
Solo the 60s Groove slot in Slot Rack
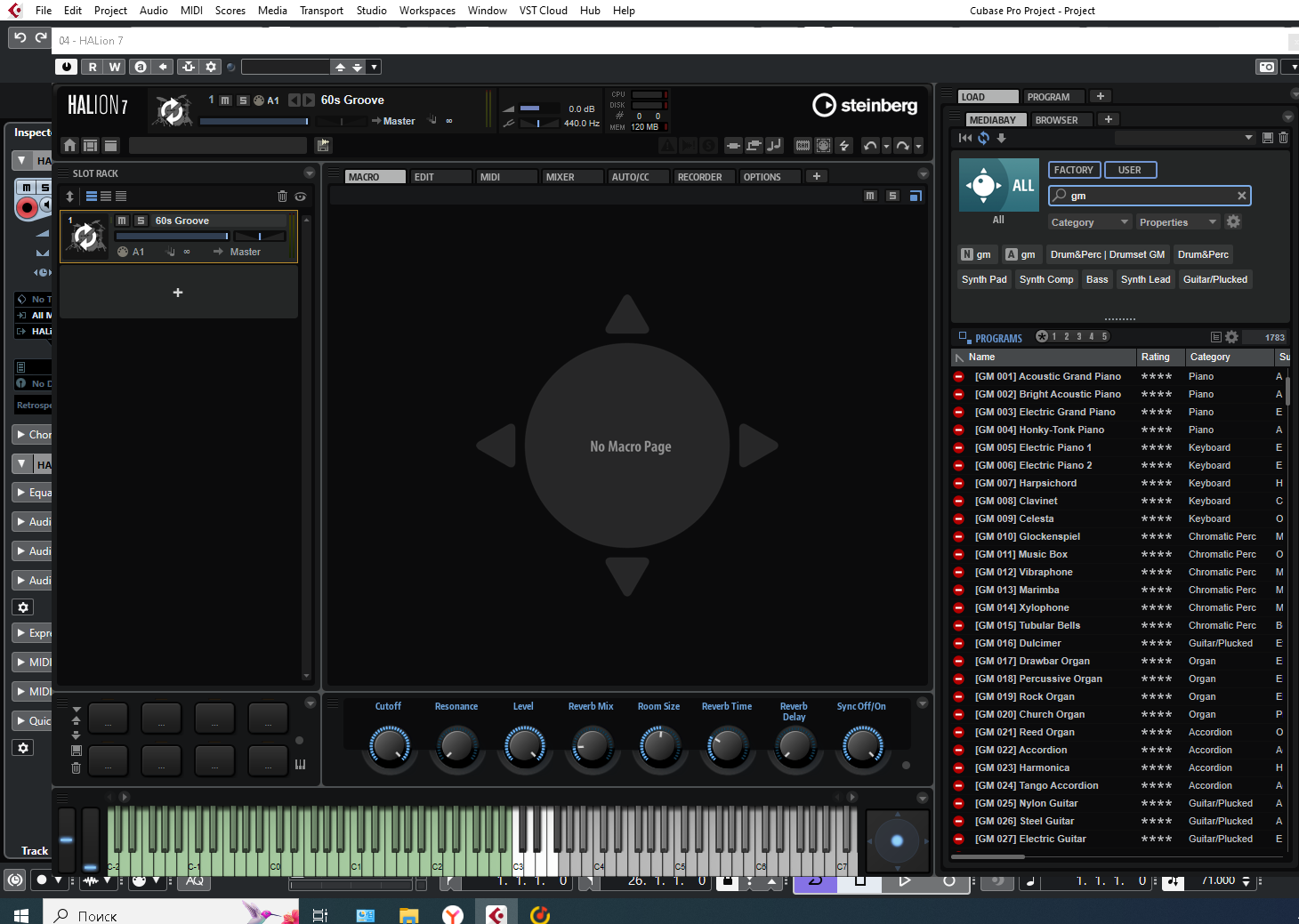[141, 221]
